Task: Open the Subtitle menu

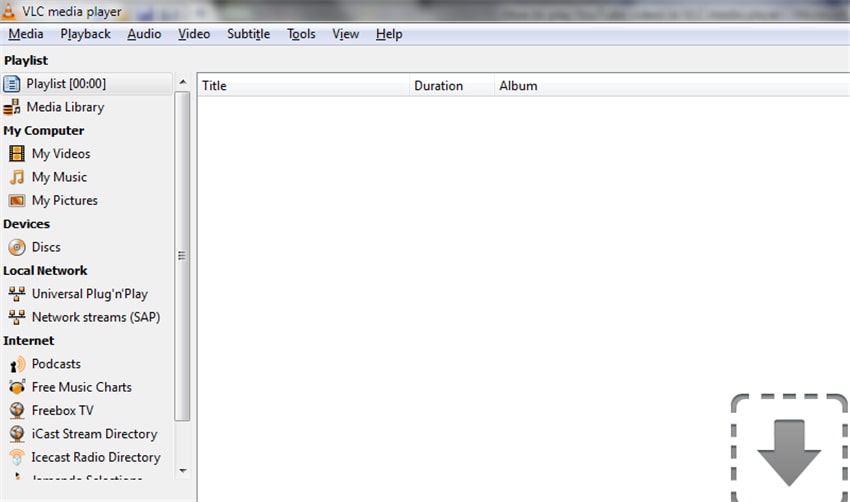Action: tap(248, 34)
